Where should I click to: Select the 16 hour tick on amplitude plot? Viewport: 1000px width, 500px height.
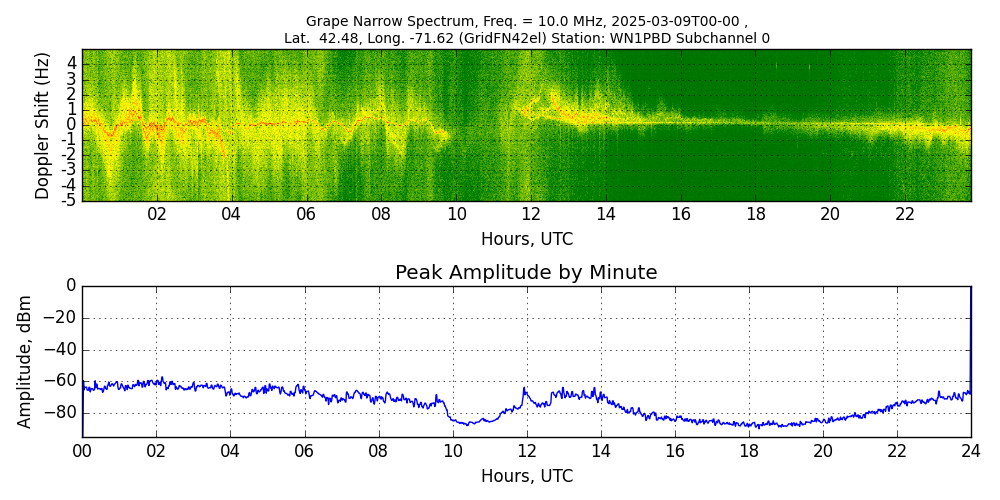(675, 451)
